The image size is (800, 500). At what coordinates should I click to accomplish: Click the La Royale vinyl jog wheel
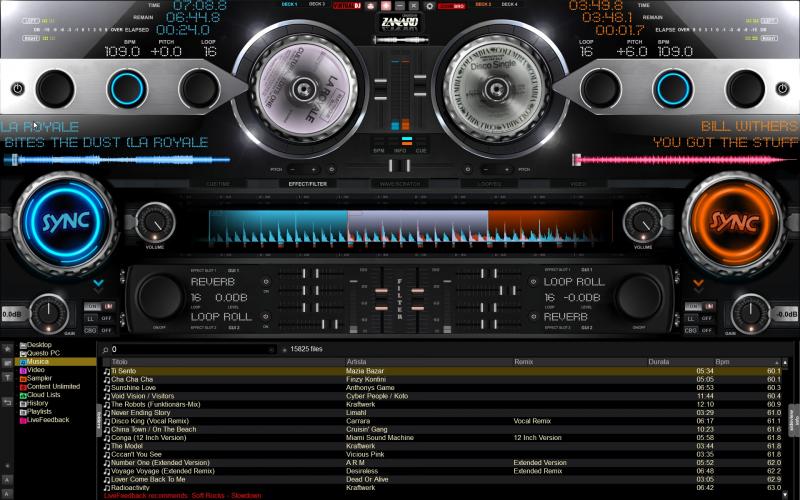coord(303,89)
